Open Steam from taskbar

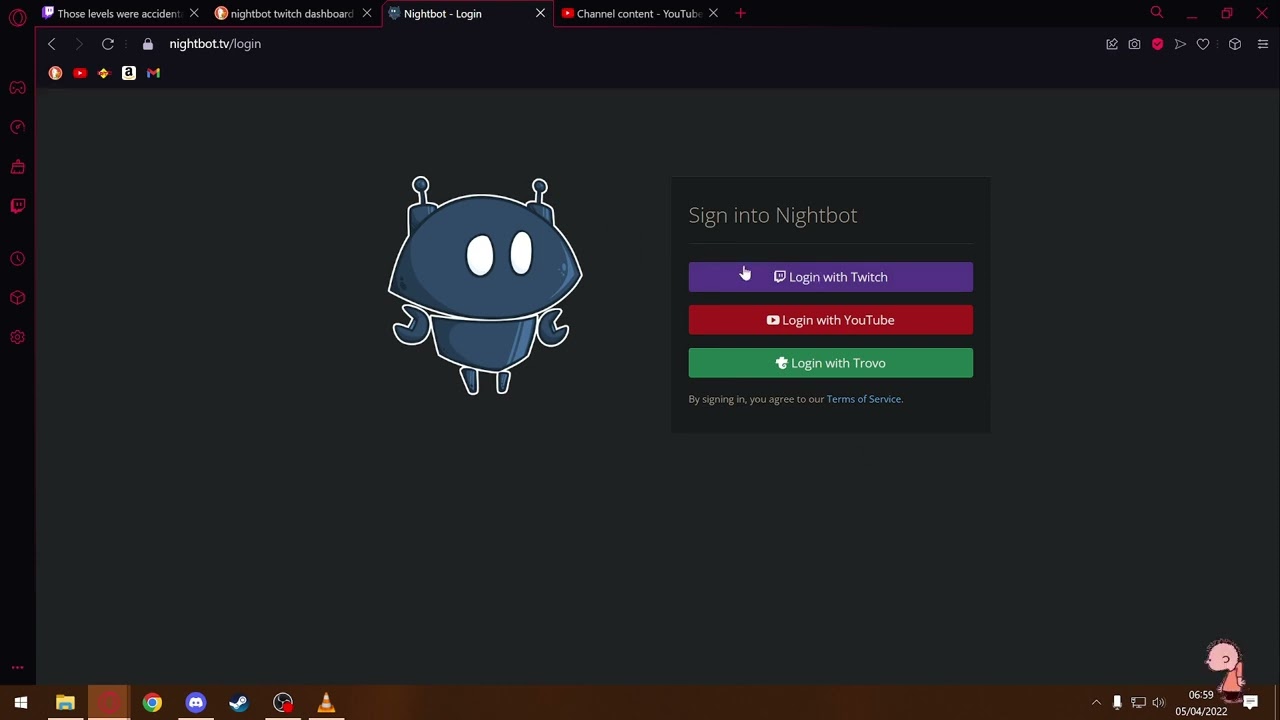pos(239,703)
